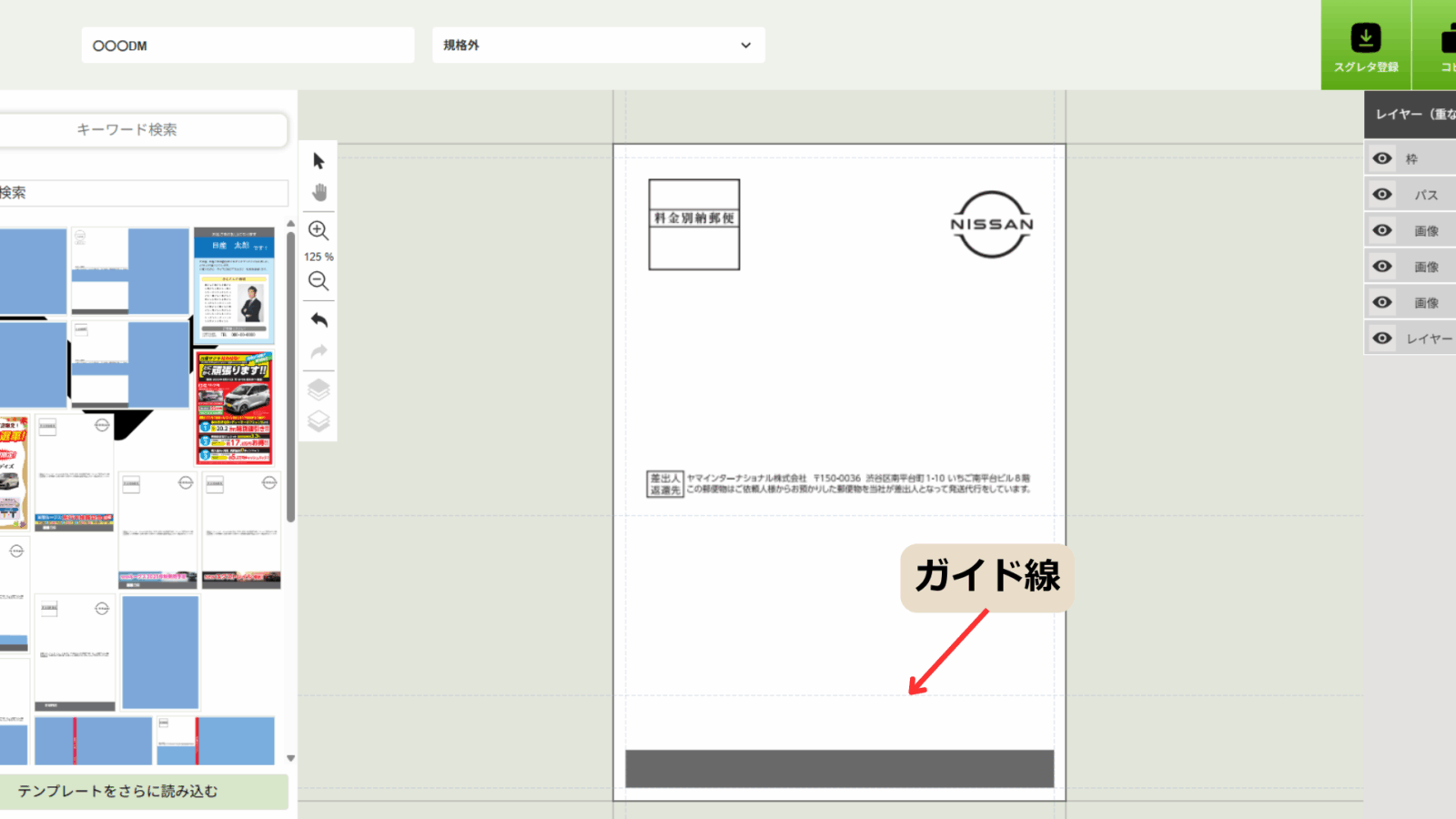Click テンプレートをさらに読み込む button

(x=143, y=792)
